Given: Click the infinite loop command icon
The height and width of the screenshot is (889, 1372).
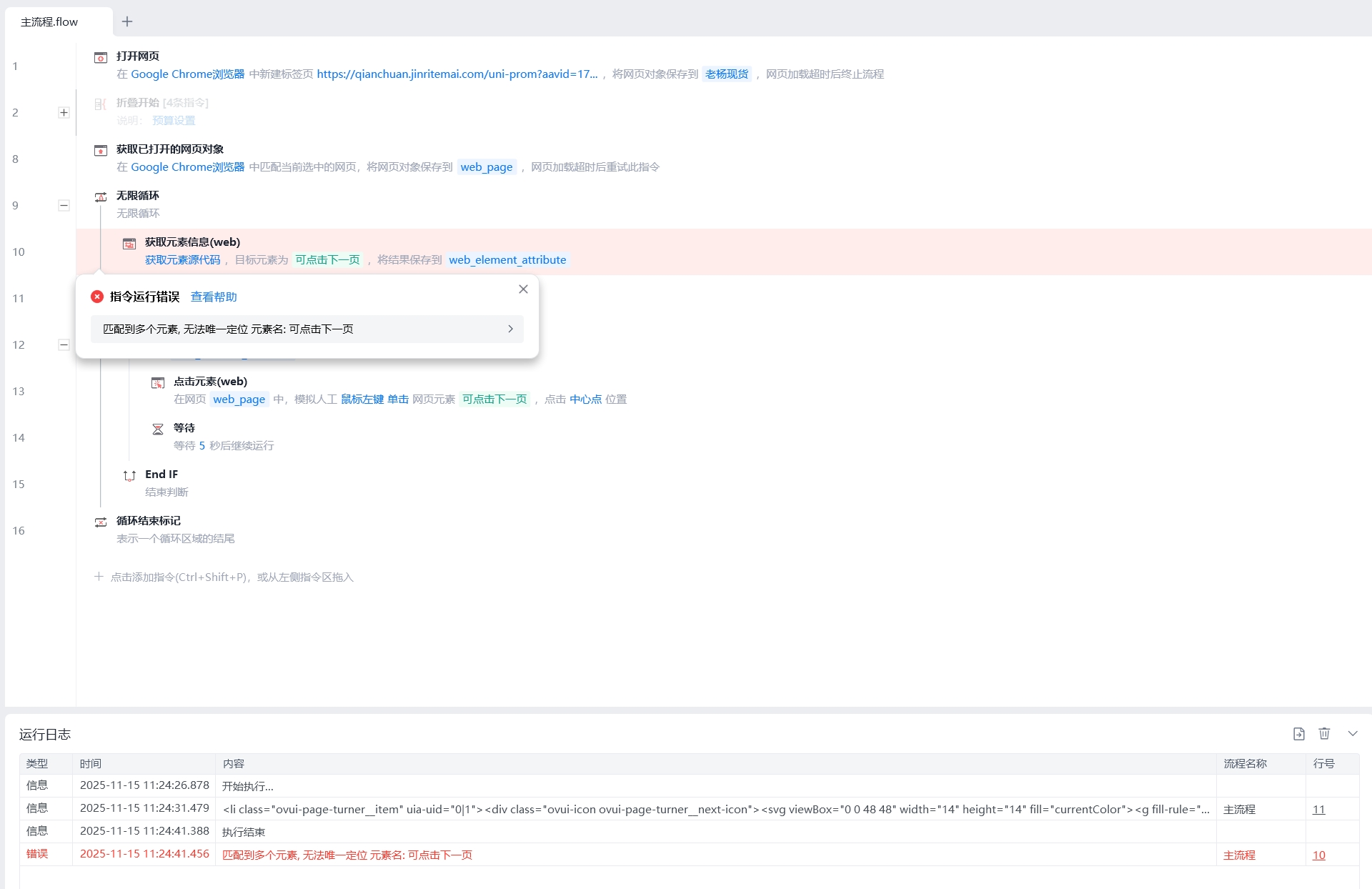Looking at the screenshot, I should point(101,197).
